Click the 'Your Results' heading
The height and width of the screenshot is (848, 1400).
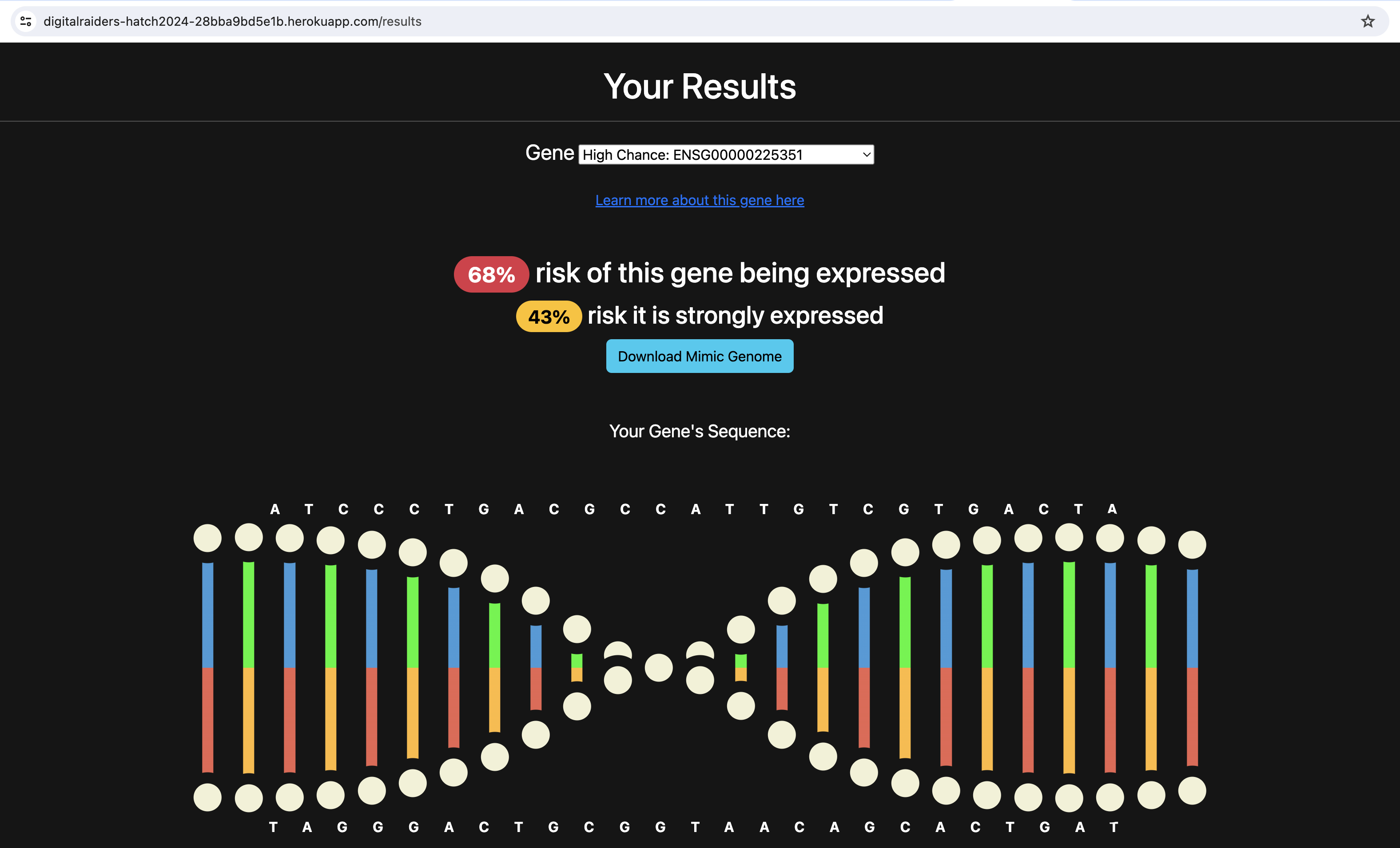click(x=700, y=86)
